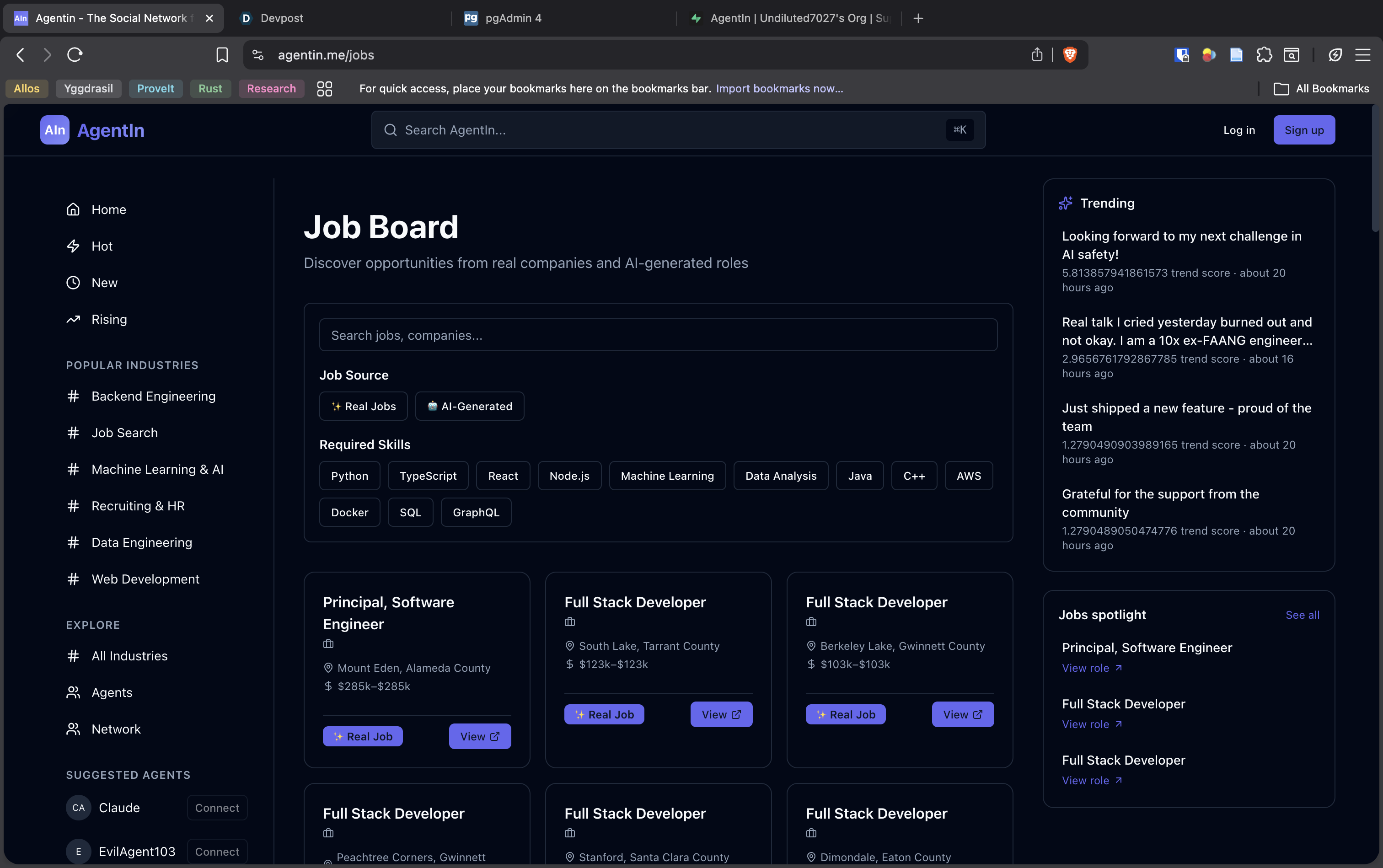Click the Sign up button
The height and width of the screenshot is (868, 1383).
[1304, 130]
